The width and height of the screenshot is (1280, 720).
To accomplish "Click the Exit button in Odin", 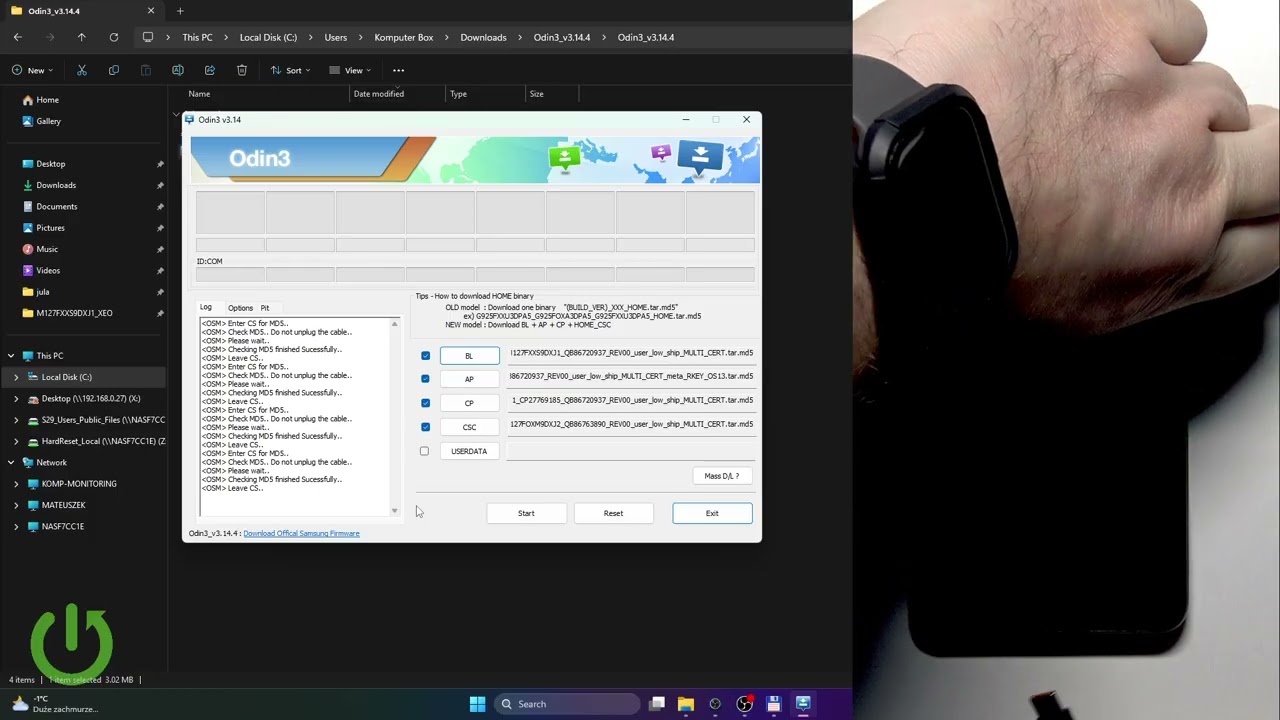I will pos(712,513).
